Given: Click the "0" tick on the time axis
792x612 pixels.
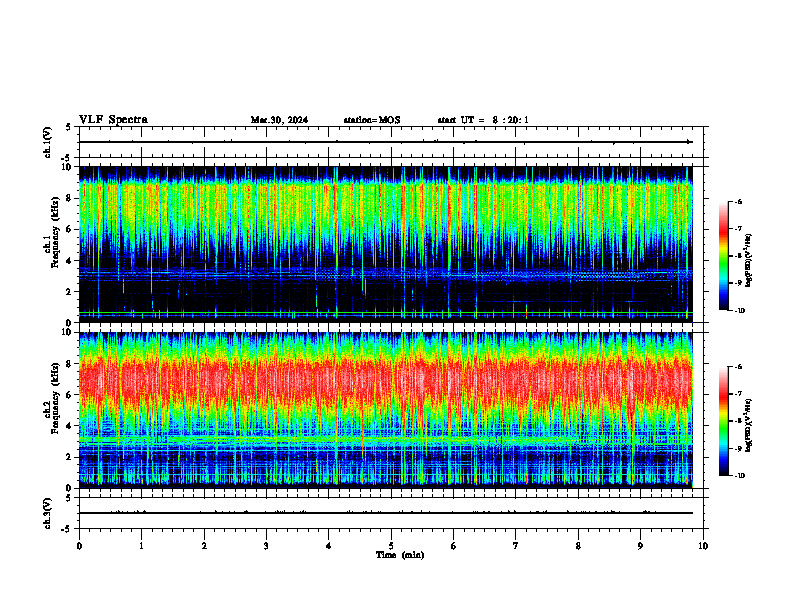Looking at the screenshot, I should pyautogui.click(x=79, y=546).
